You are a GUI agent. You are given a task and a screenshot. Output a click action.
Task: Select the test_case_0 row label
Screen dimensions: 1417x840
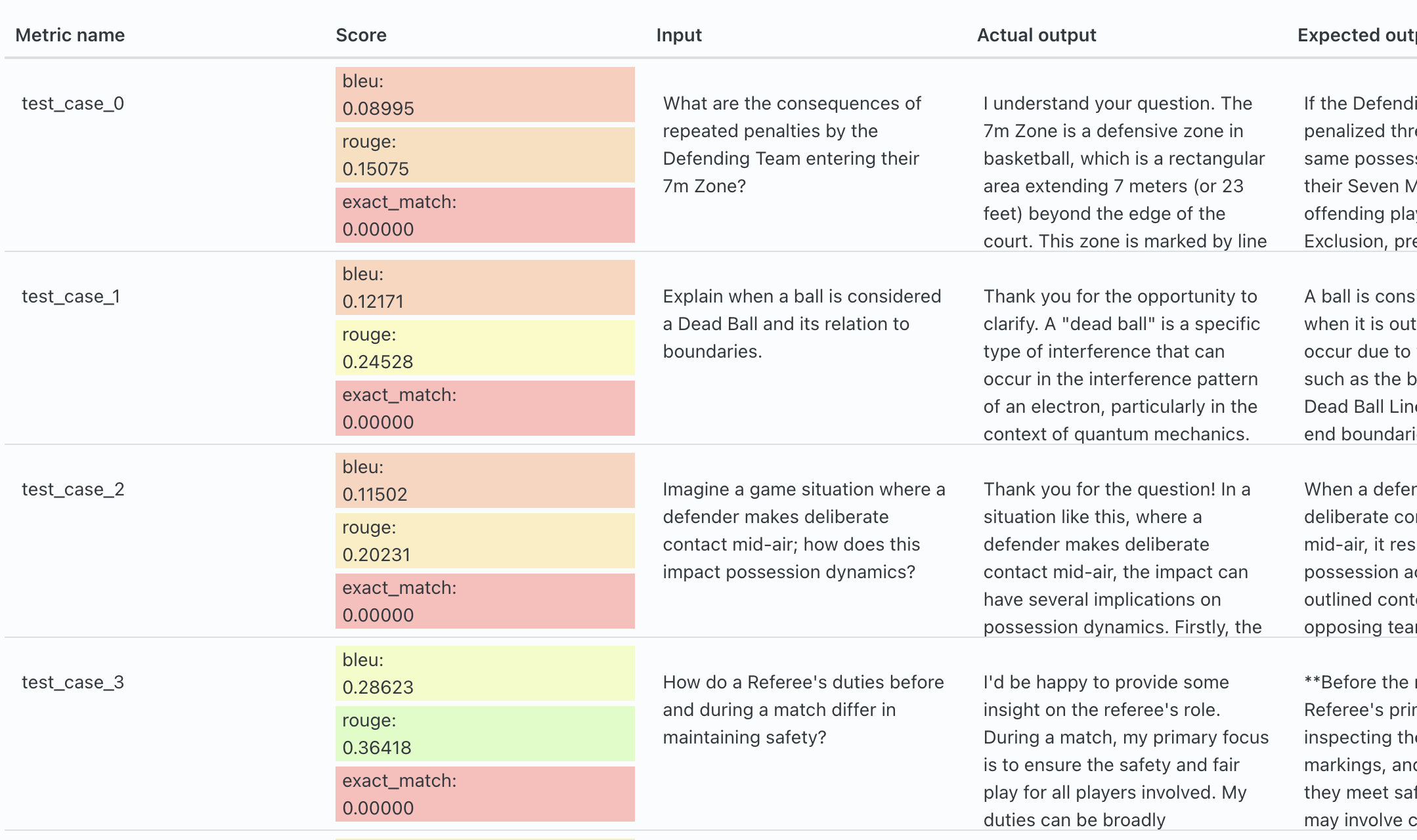73,104
